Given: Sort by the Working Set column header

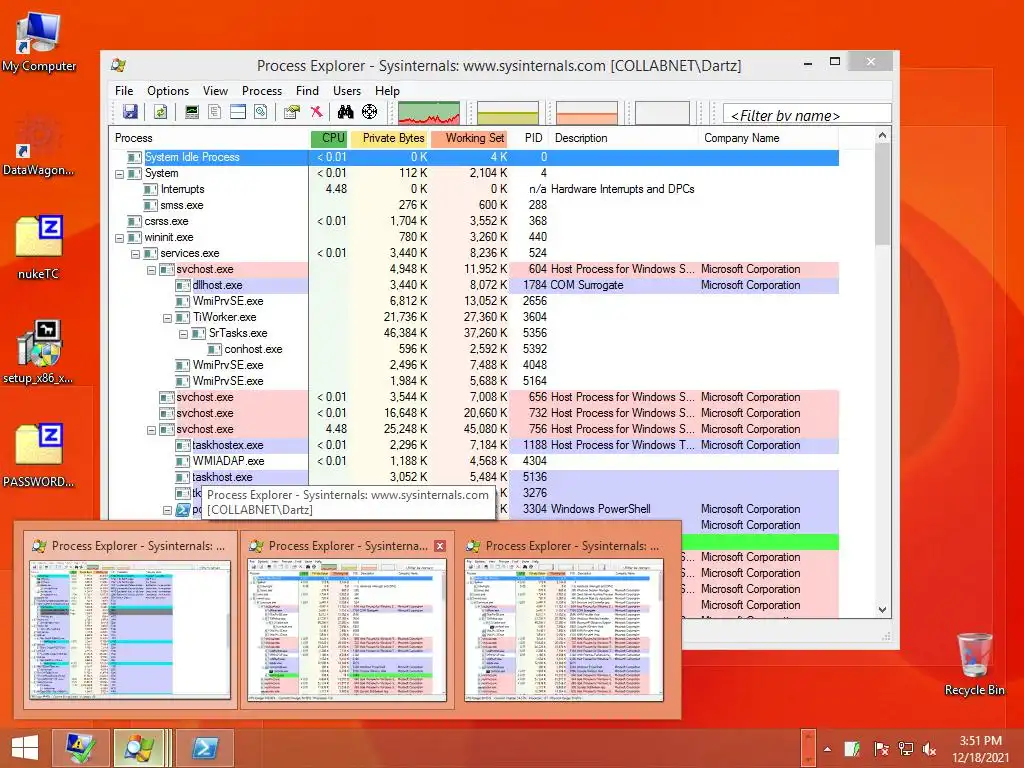Looking at the screenshot, I should [x=470, y=138].
